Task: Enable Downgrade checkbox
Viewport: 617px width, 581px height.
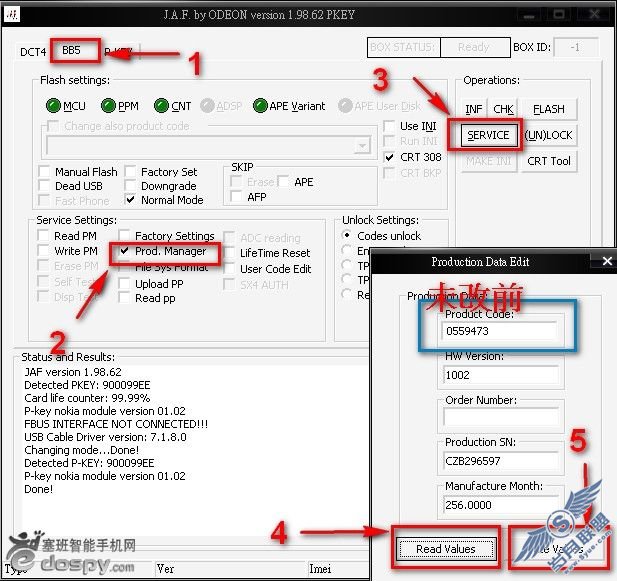Action: click(130, 186)
